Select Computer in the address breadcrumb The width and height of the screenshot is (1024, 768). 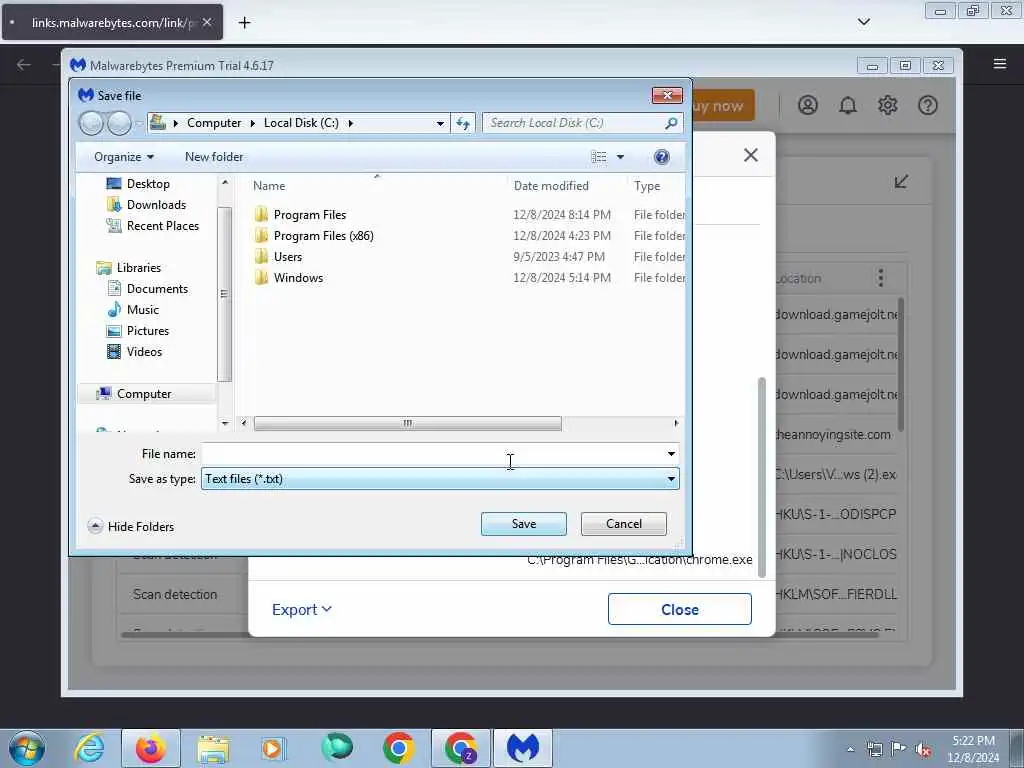(x=214, y=123)
